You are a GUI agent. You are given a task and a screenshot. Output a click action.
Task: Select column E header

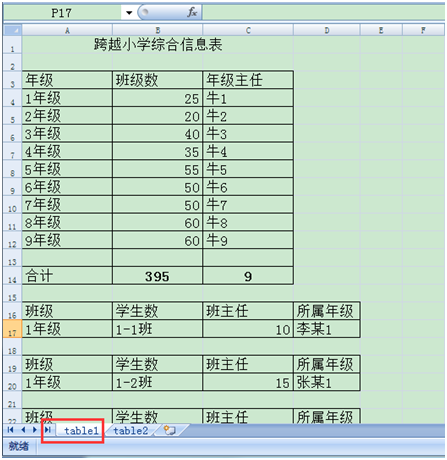(x=381, y=30)
